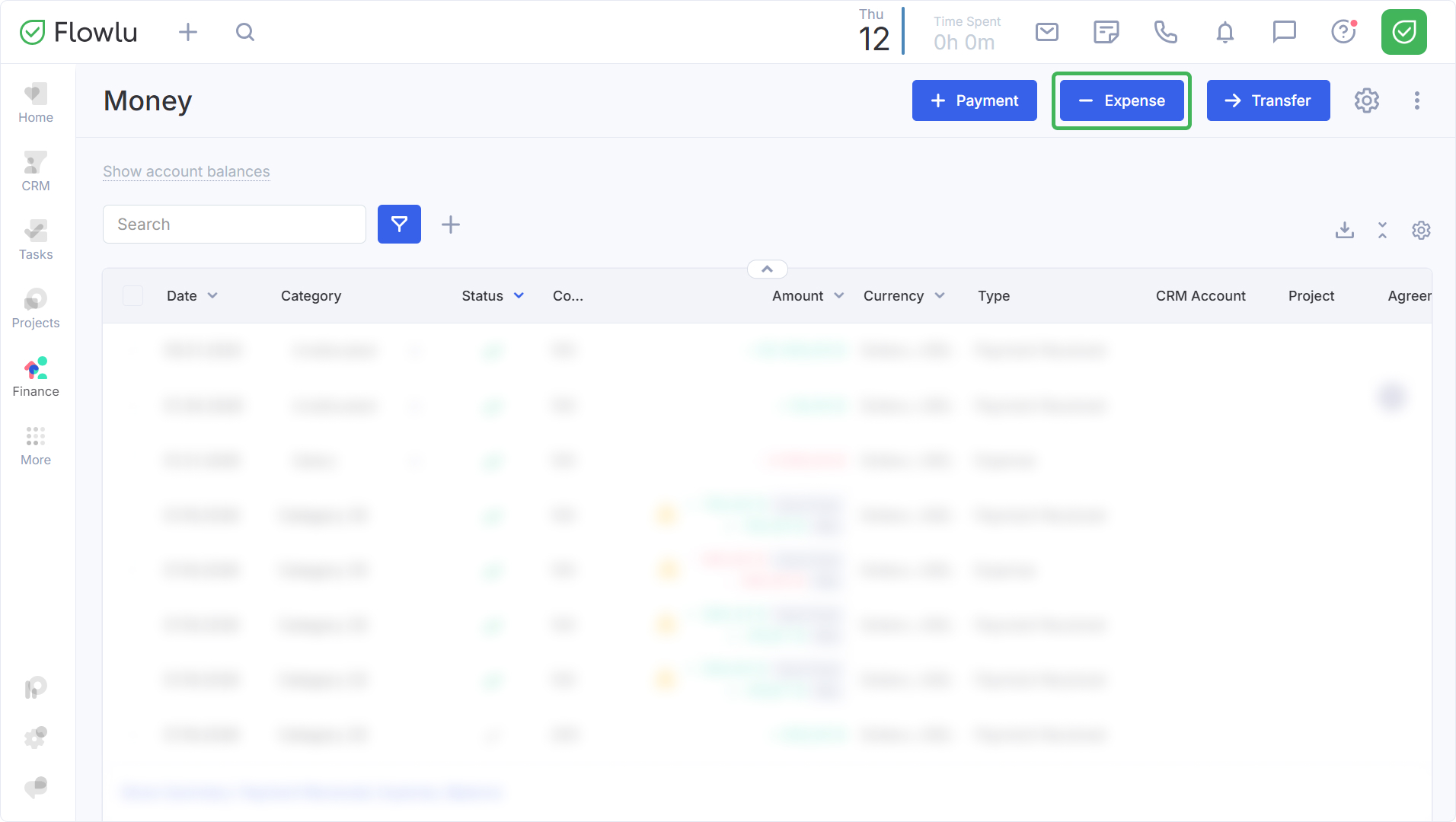This screenshot has height=822, width=1456.
Task: Toggle the select-all checkbox in table header
Action: point(133,296)
